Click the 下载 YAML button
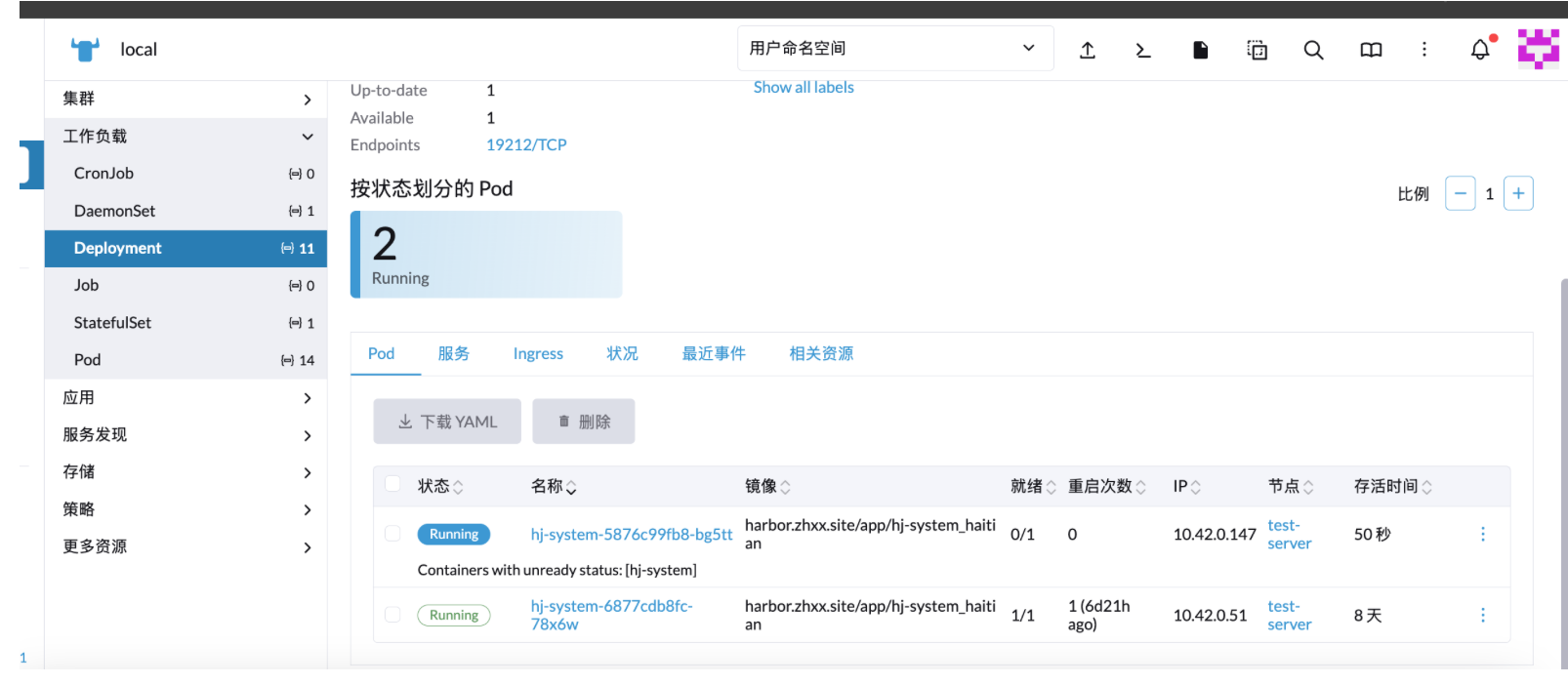The image size is (1568, 685). tap(447, 422)
